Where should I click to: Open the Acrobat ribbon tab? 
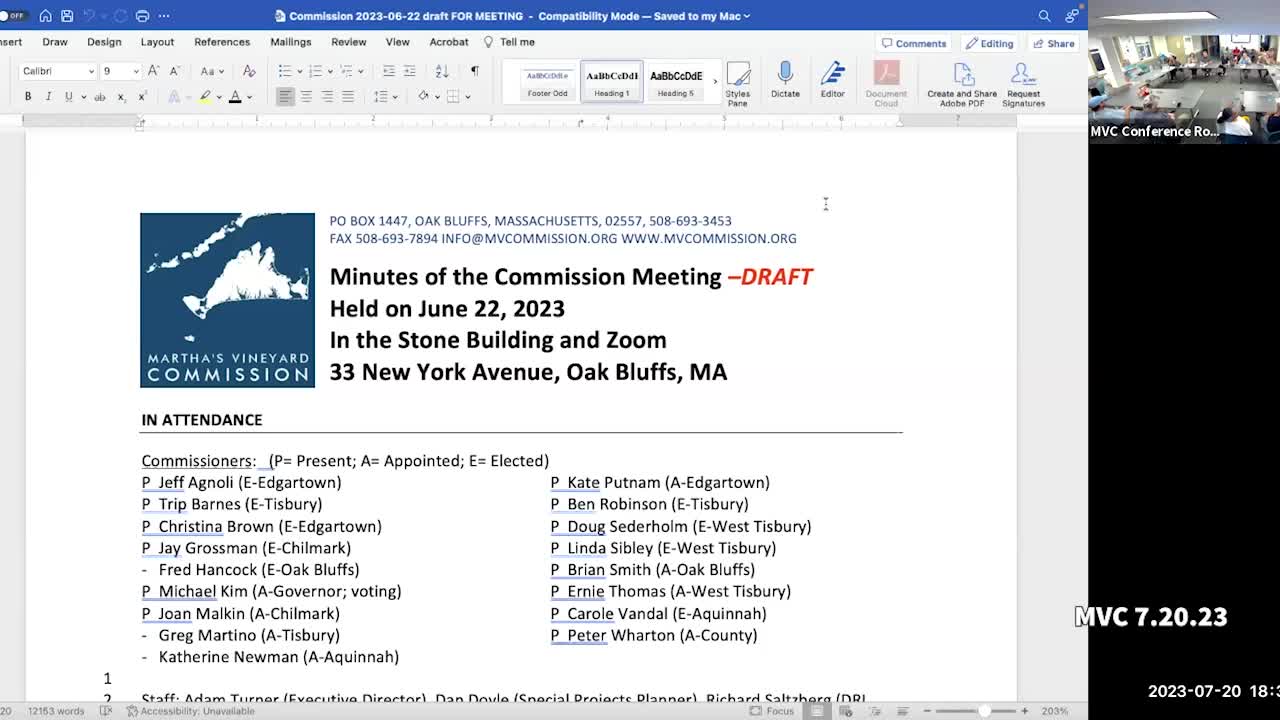[x=449, y=42]
